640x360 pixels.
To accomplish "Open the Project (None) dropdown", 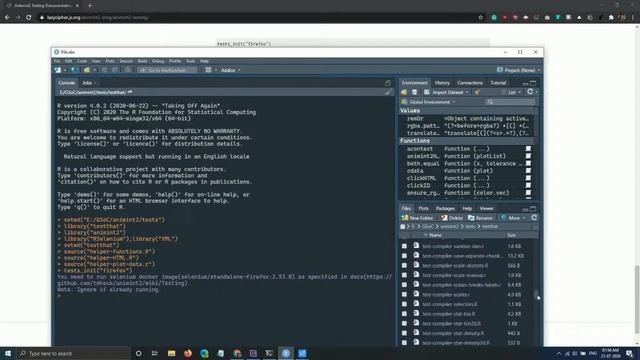I will [x=519, y=70].
